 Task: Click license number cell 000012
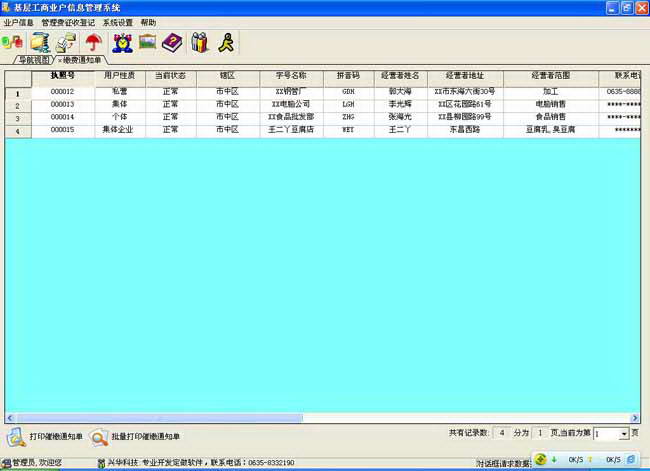(x=63, y=92)
